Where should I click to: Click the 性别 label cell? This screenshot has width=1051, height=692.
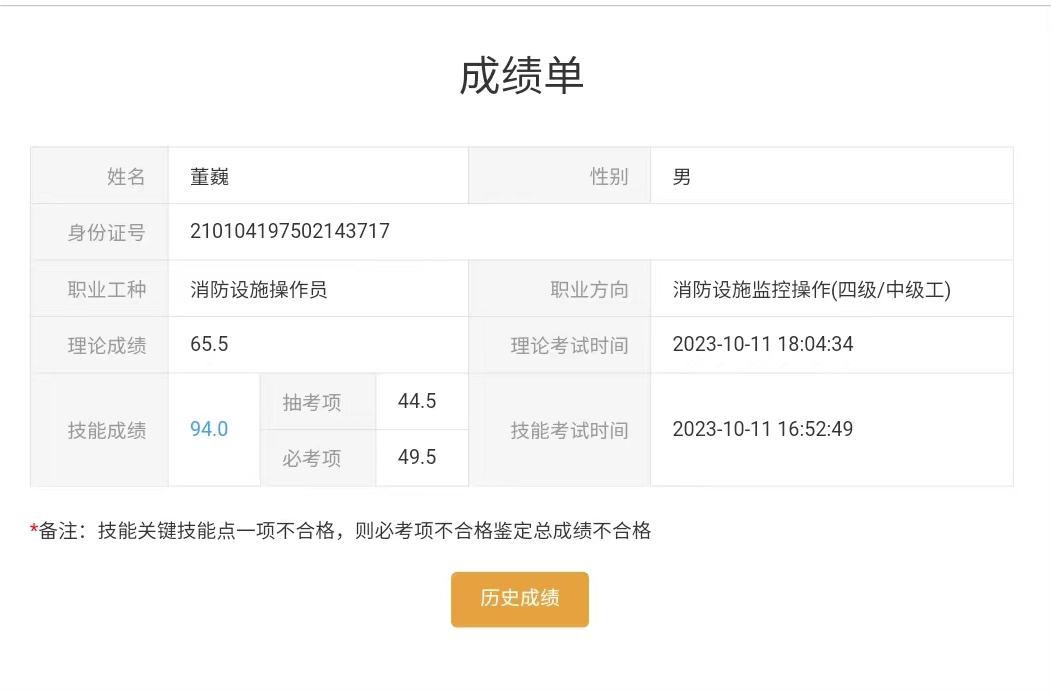559,176
